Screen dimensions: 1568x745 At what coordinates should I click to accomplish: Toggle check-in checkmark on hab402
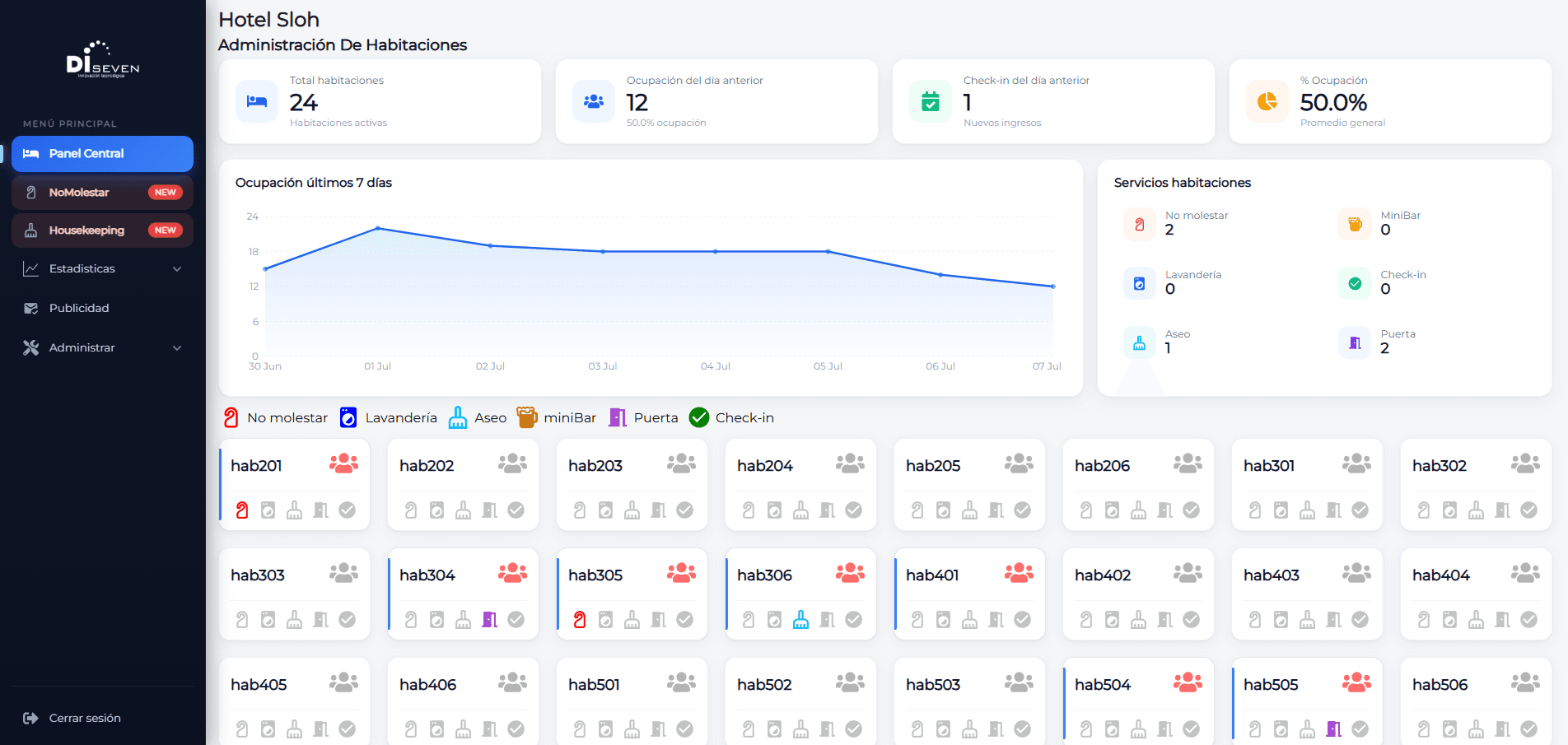[1192, 620]
